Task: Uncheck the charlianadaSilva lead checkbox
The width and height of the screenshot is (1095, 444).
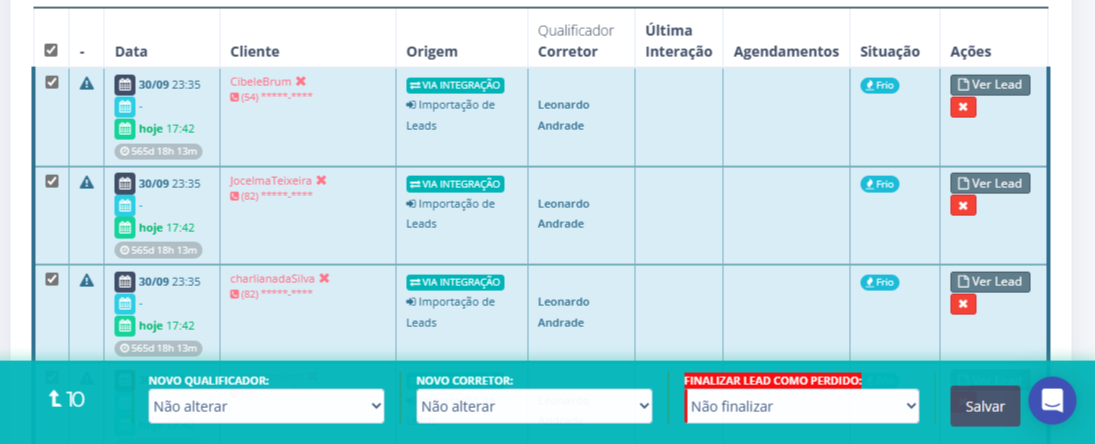Action: click(x=52, y=280)
